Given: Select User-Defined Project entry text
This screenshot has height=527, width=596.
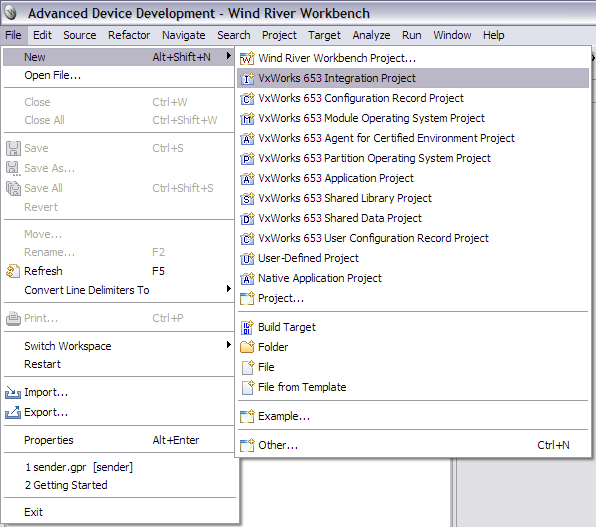Looking at the screenshot, I should [x=308, y=259].
